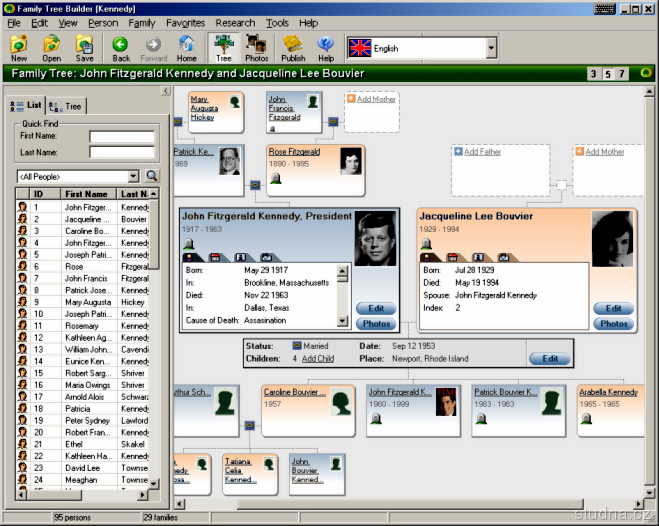Click the New family tree toolbar icon
Image resolution: width=659 pixels, height=526 pixels.
coord(19,47)
